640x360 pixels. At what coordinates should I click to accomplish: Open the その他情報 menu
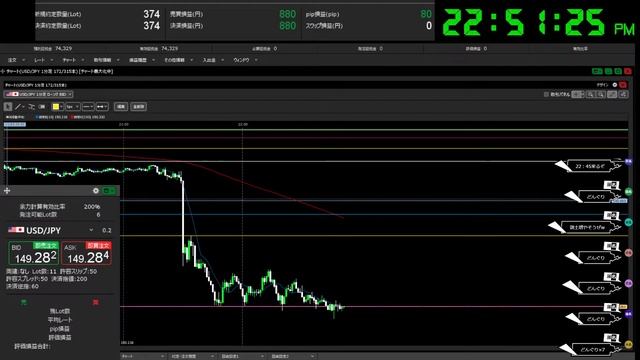(178, 60)
